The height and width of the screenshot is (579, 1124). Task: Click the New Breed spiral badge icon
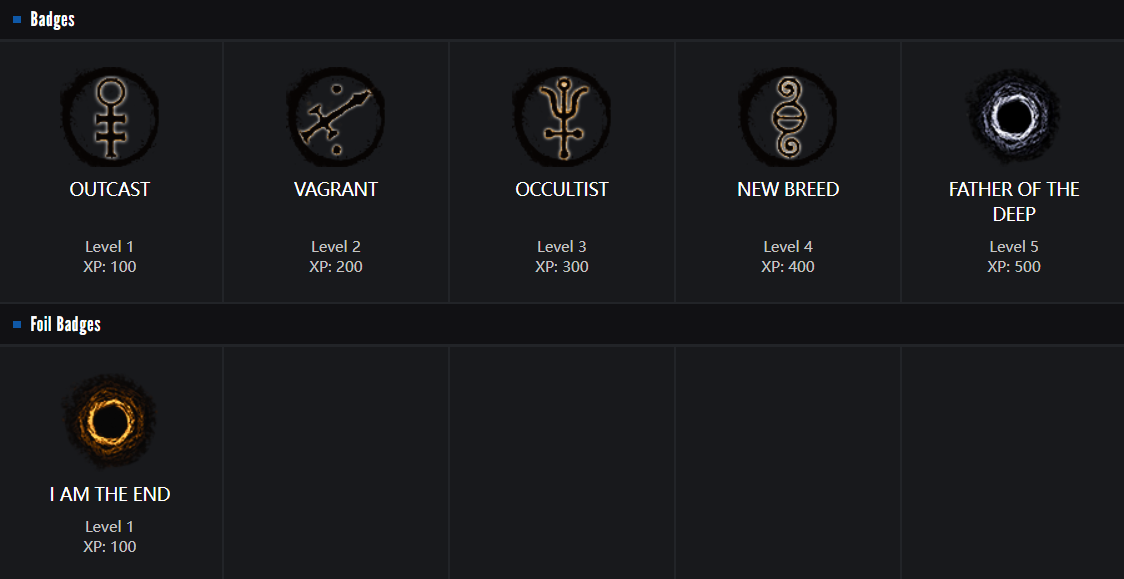[x=788, y=117]
